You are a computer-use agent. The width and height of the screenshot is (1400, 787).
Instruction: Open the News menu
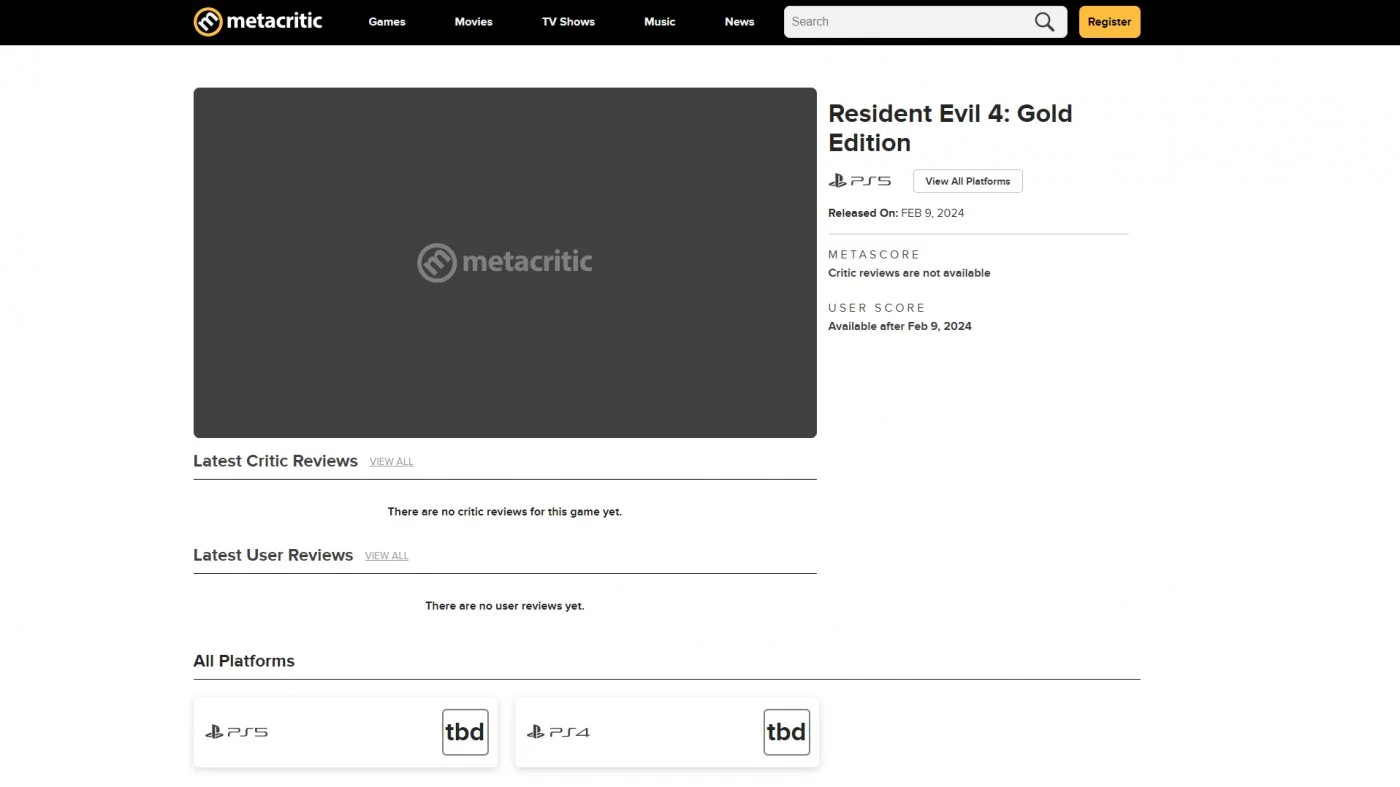click(740, 22)
